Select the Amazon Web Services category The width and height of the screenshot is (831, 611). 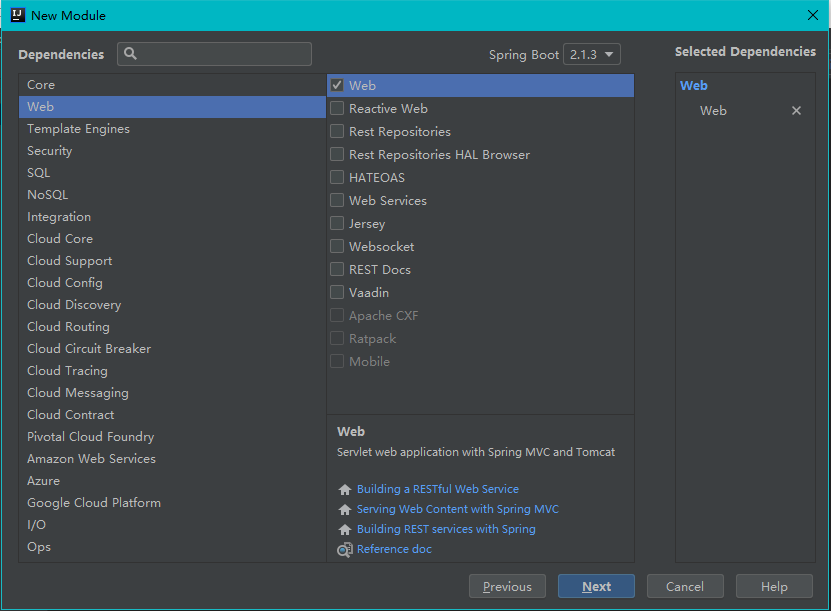coord(172,458)
